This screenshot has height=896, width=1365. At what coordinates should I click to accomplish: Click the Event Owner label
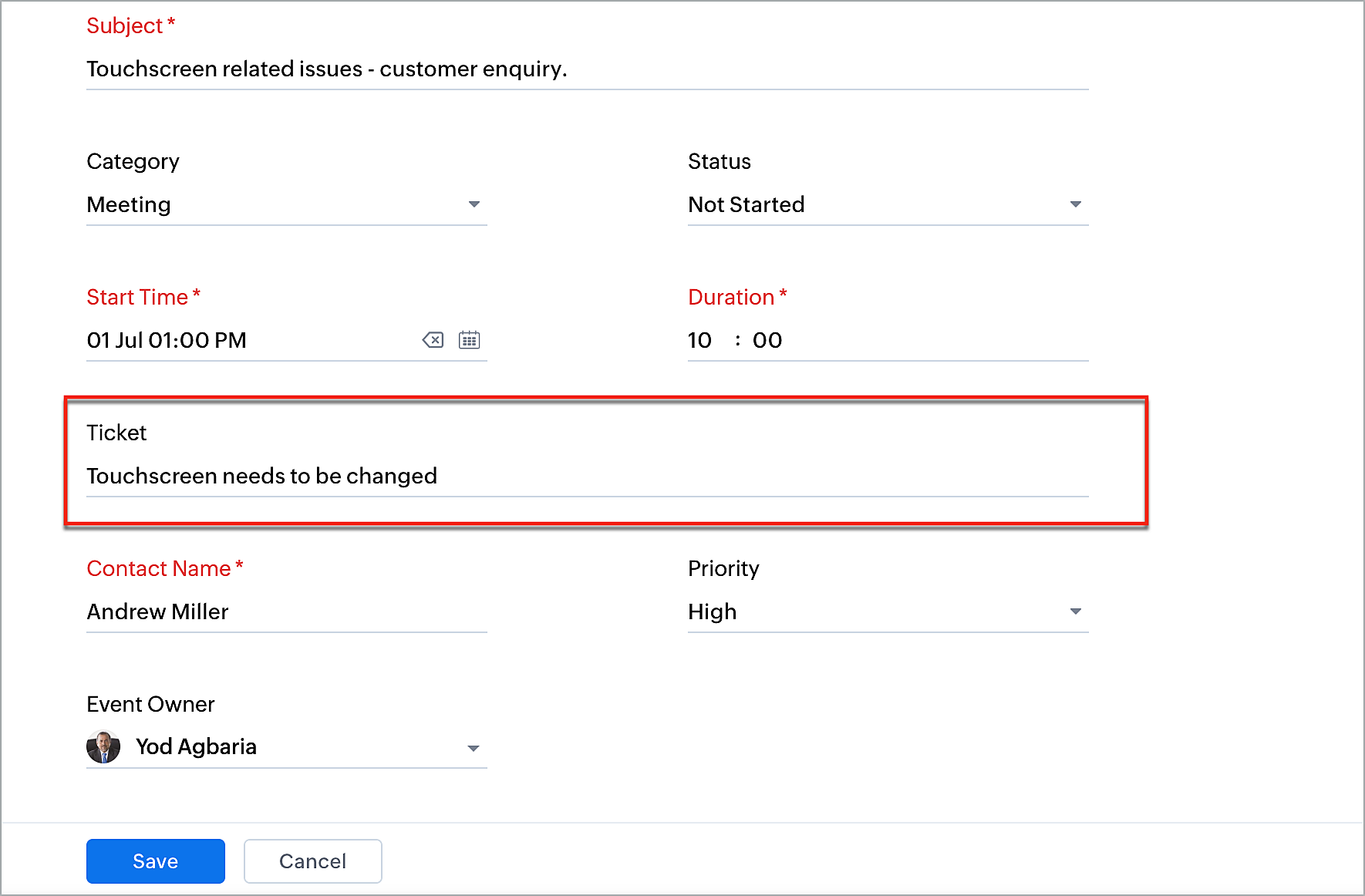click(x=150, y=704)
